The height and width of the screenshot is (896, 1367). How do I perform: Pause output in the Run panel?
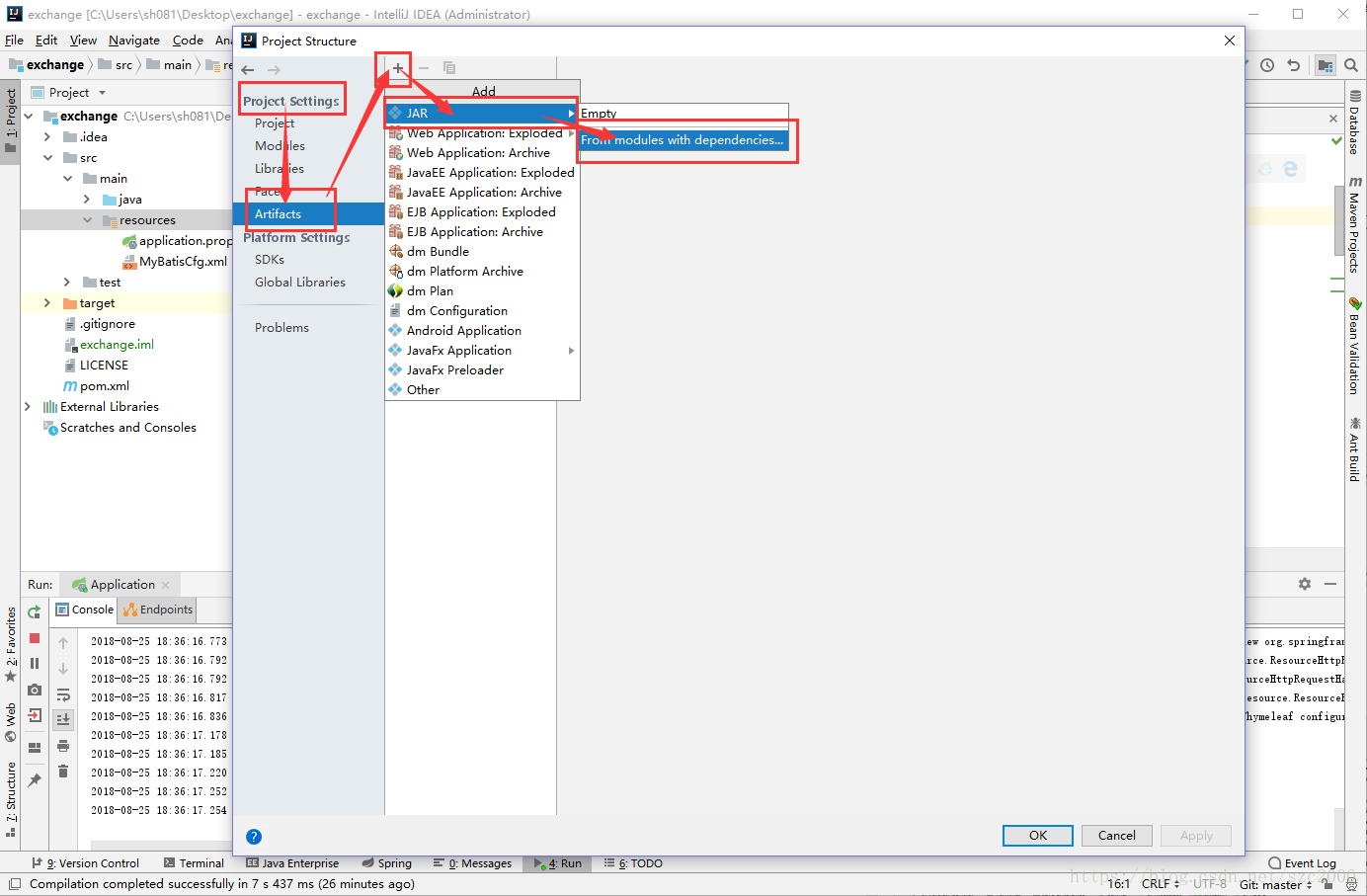(x=35, y=664)
